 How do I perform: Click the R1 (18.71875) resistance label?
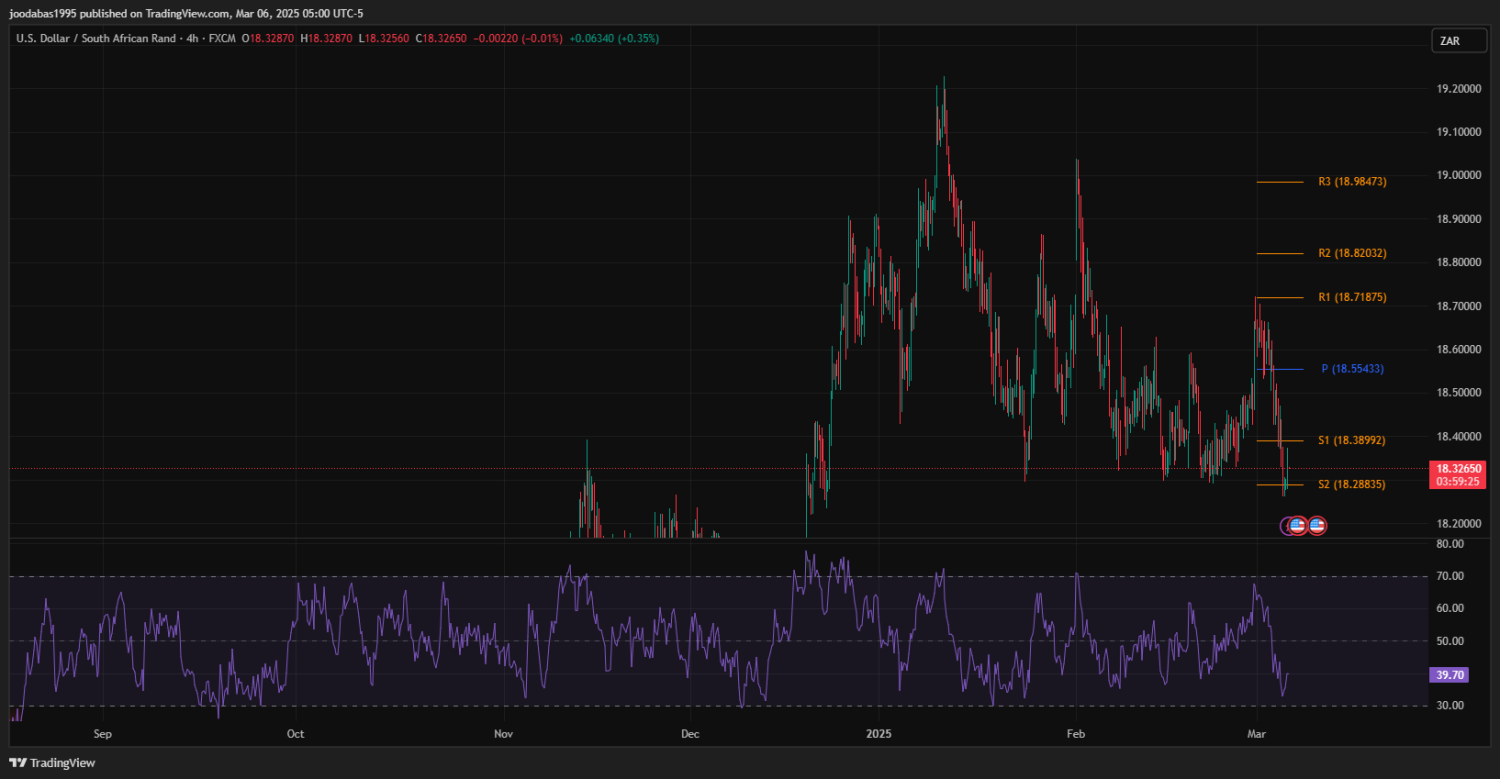1352,297
